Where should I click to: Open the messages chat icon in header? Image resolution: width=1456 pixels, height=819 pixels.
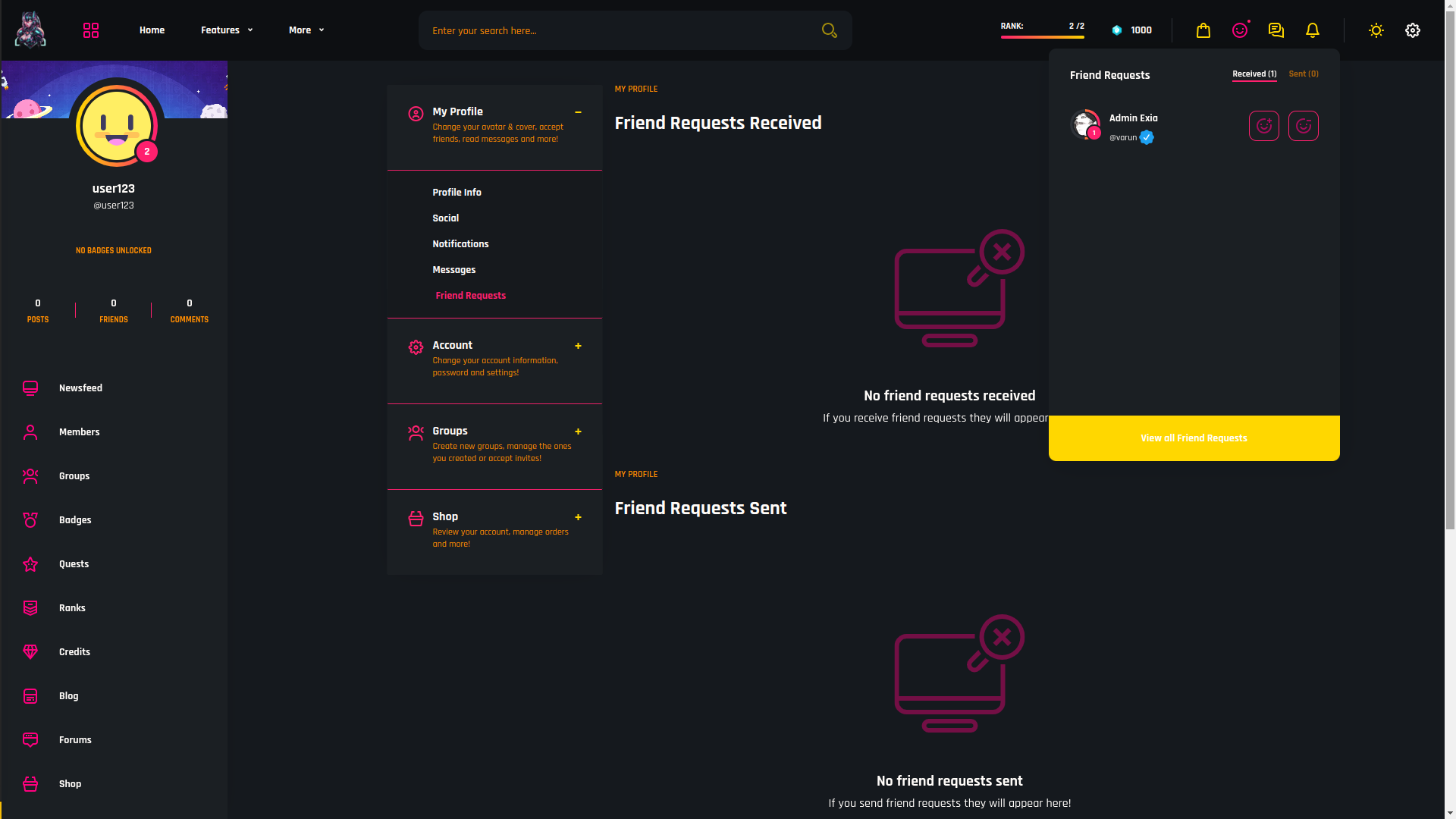point(1276,30)
